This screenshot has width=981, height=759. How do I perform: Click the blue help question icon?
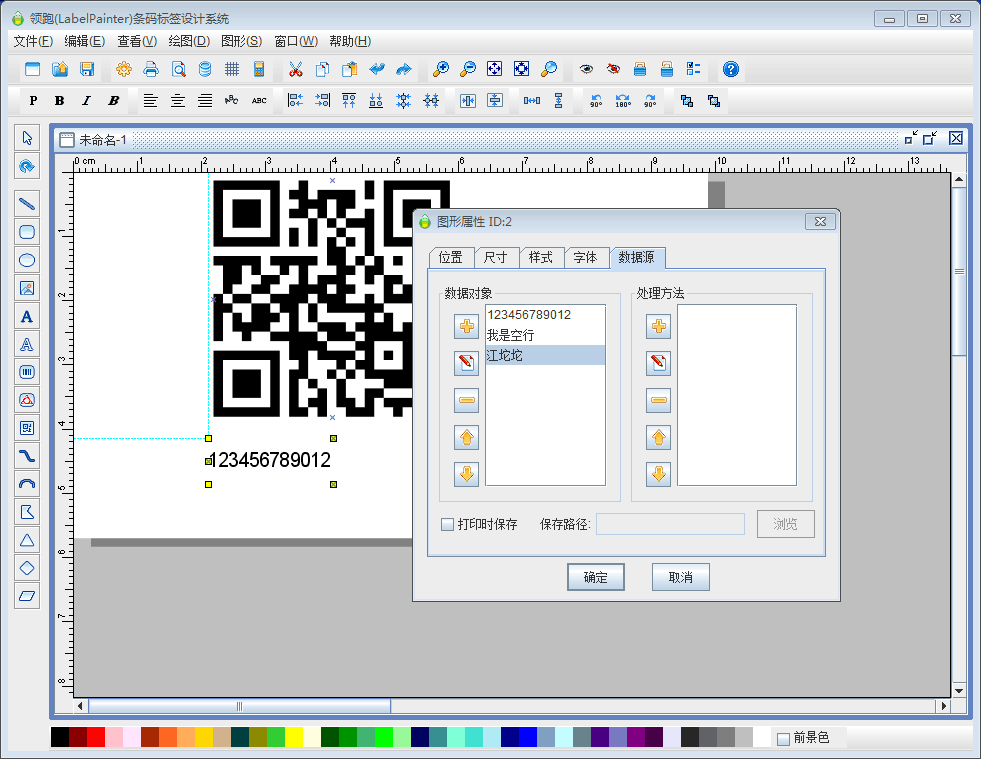(731, 69)
